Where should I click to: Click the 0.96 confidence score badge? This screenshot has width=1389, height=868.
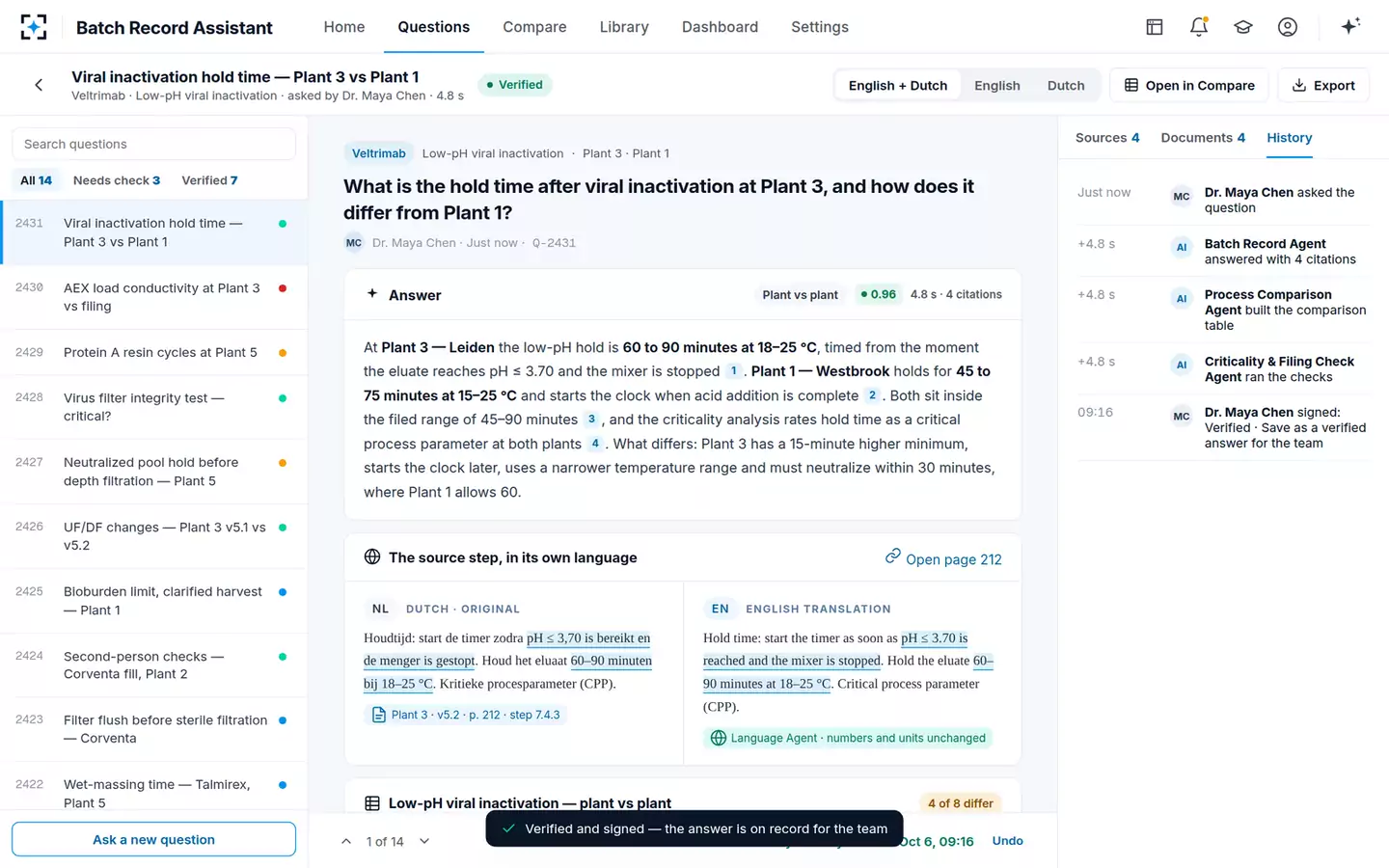878,294
